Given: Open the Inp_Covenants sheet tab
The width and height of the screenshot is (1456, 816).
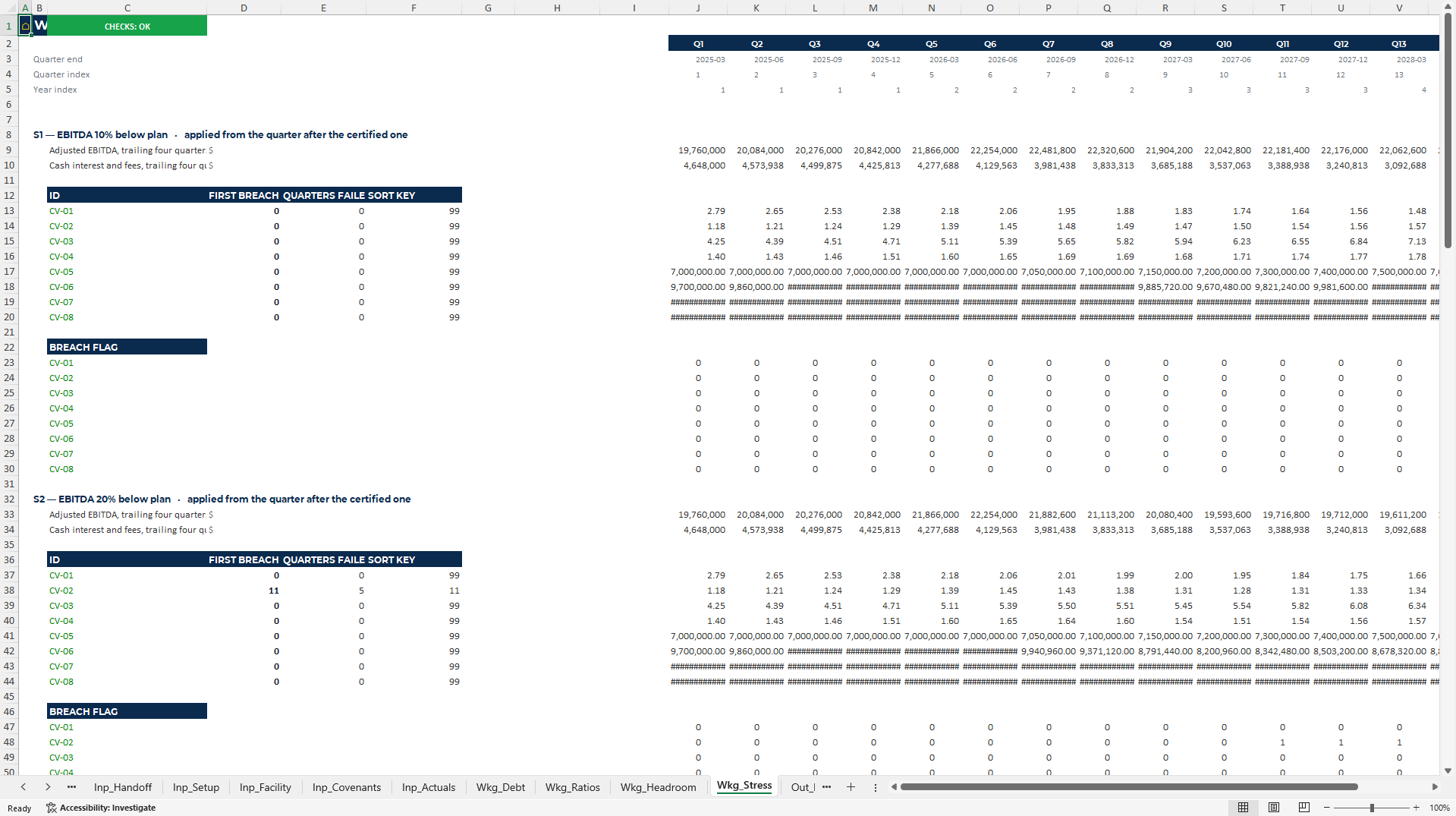Looking at the screenshot, I should 347,787.
